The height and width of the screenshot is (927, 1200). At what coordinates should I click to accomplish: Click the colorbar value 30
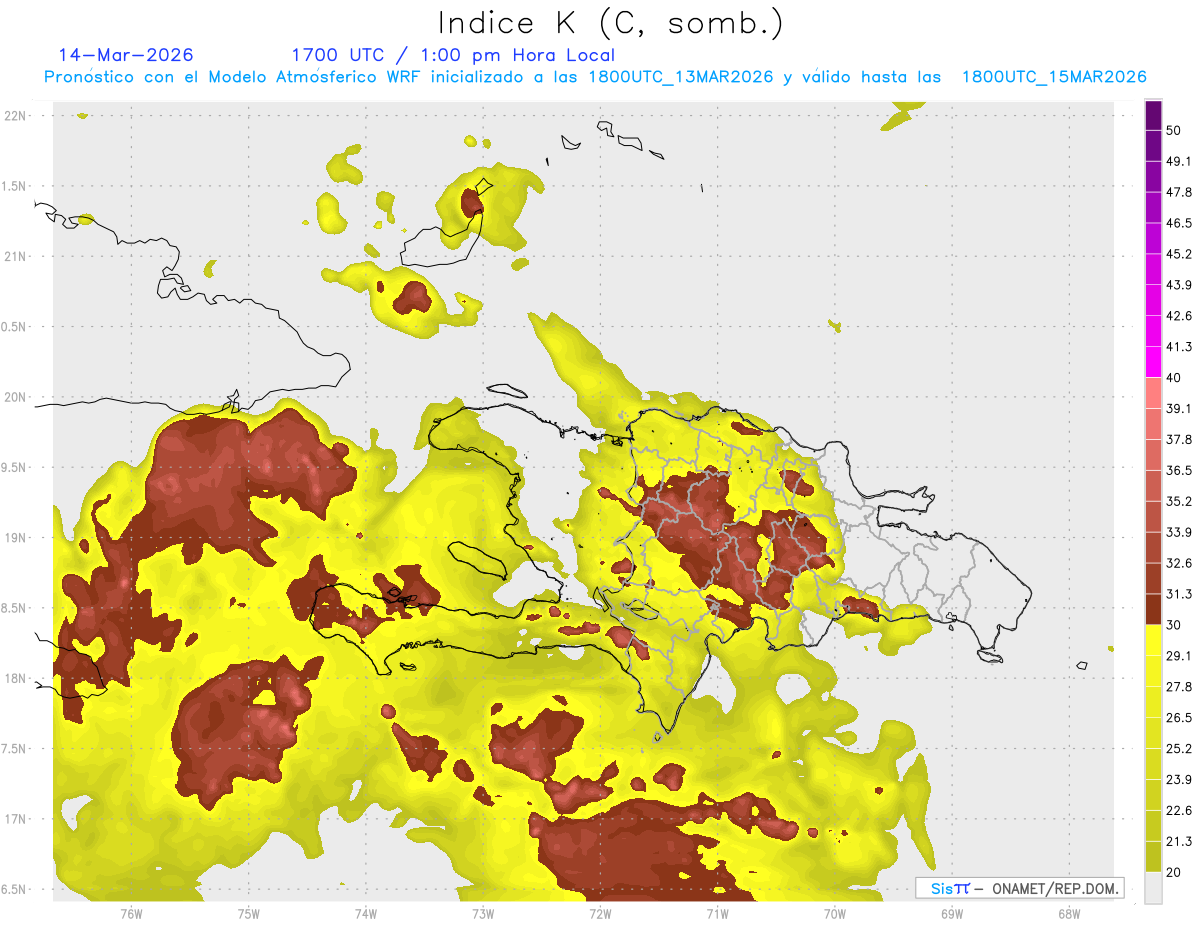point(1174,625)
